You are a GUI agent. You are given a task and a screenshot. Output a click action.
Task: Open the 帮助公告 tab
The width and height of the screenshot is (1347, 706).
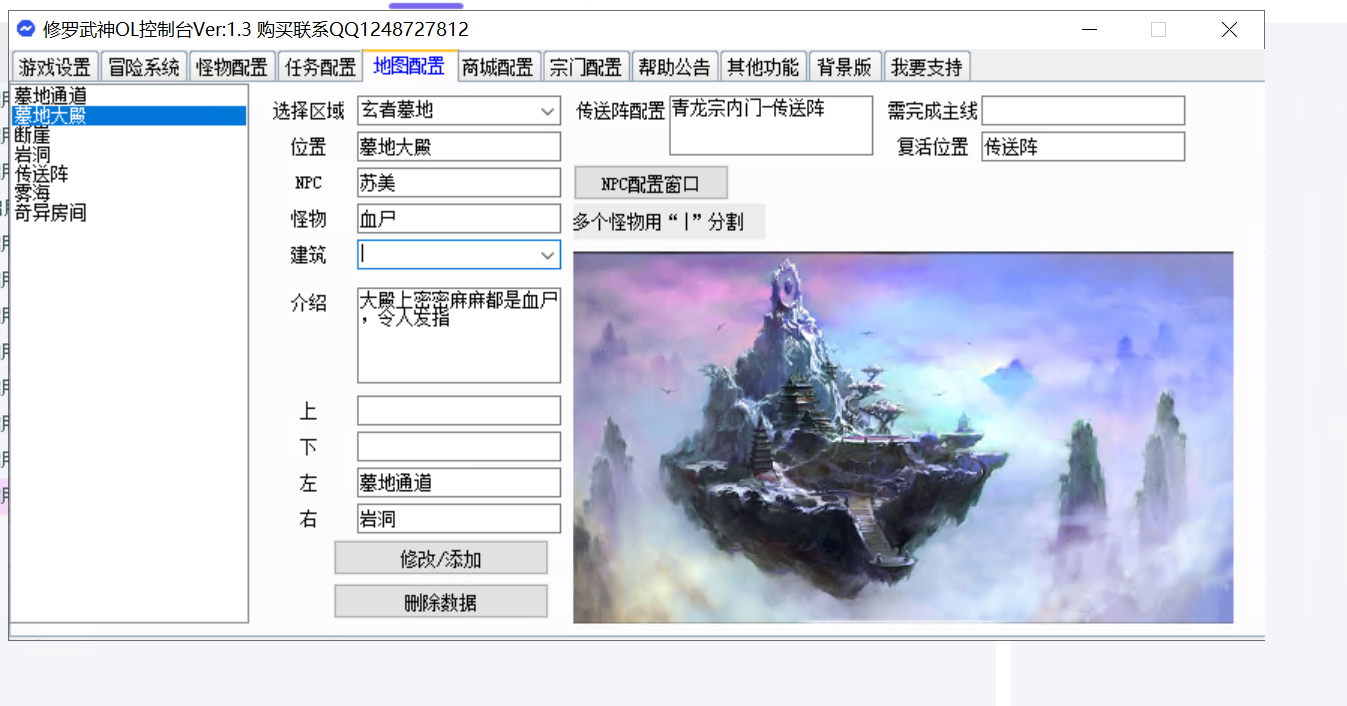point(673,68)
